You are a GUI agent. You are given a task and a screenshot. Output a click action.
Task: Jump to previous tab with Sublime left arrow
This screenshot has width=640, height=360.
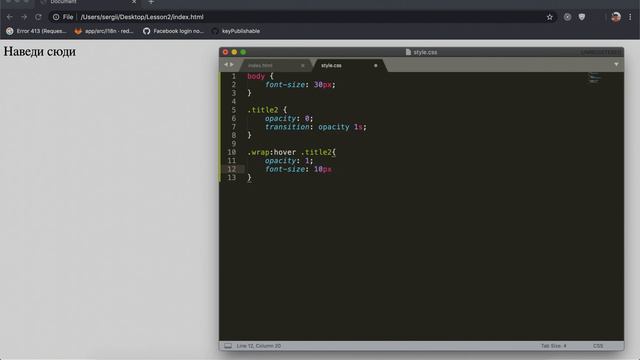click(226, 64)
